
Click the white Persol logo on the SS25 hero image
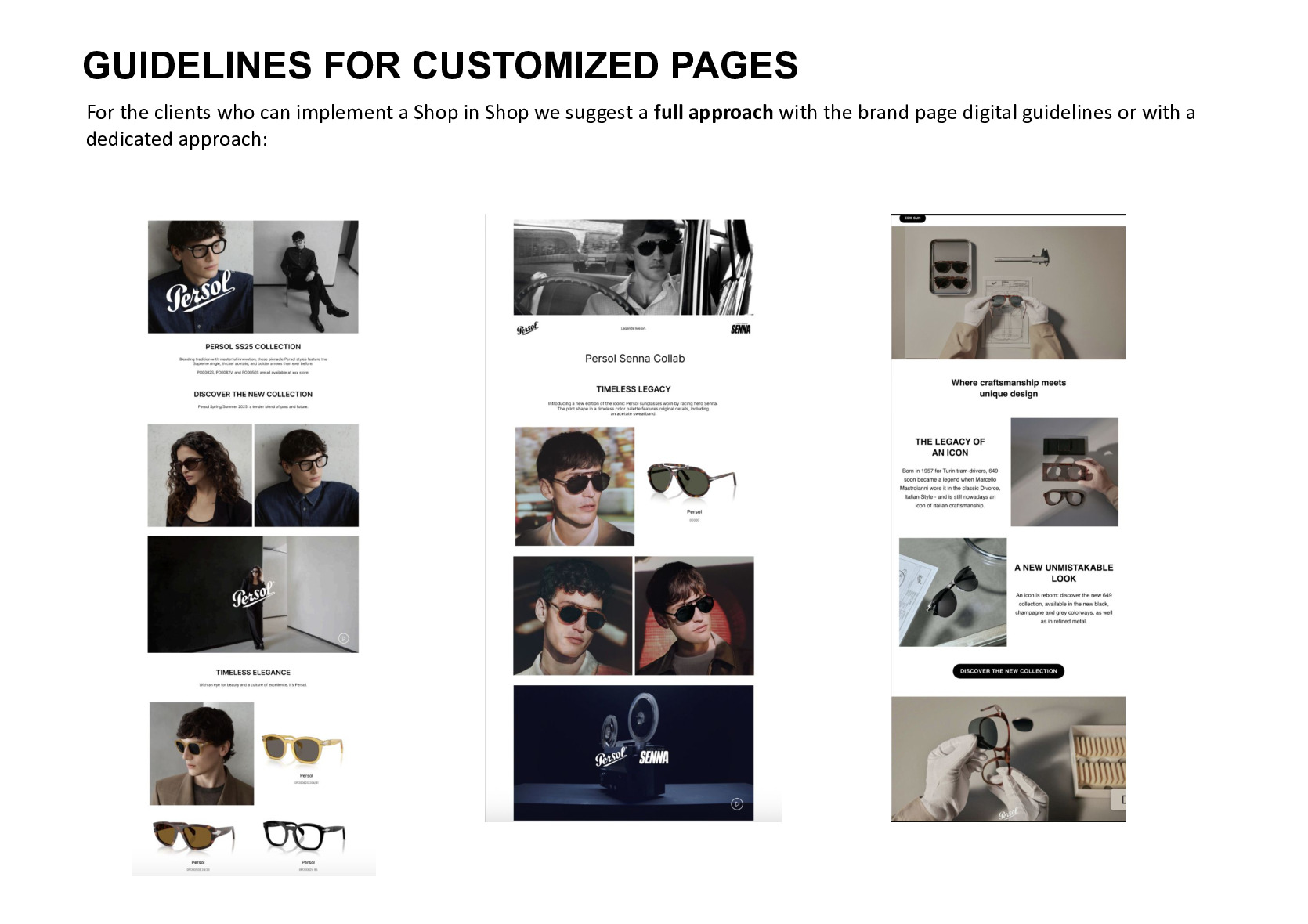[x=200, y=291]
